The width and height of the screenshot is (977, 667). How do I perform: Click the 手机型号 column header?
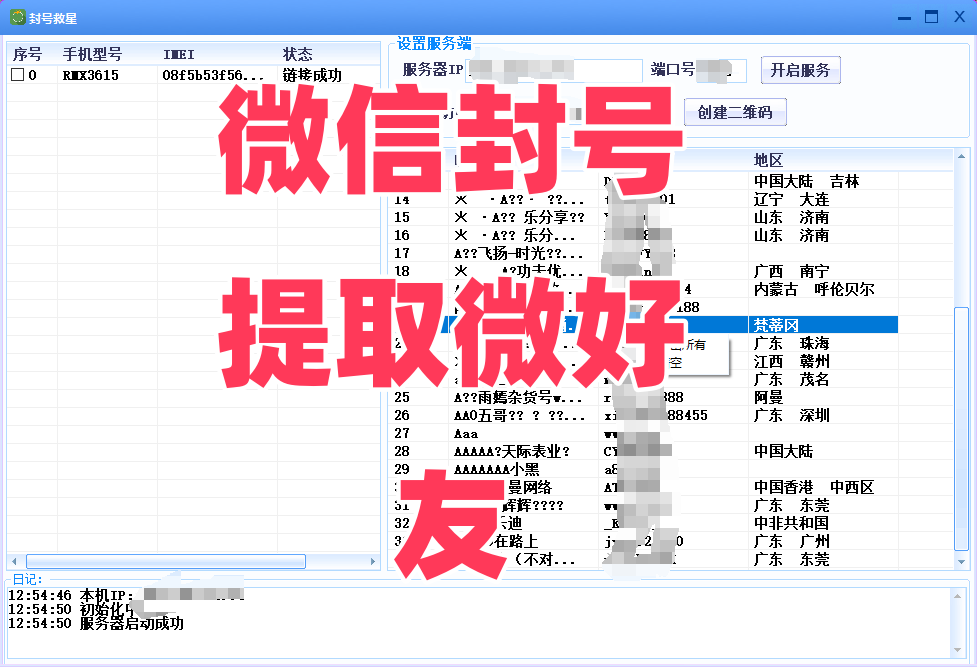pyautogui.click(x=92, y=54)
